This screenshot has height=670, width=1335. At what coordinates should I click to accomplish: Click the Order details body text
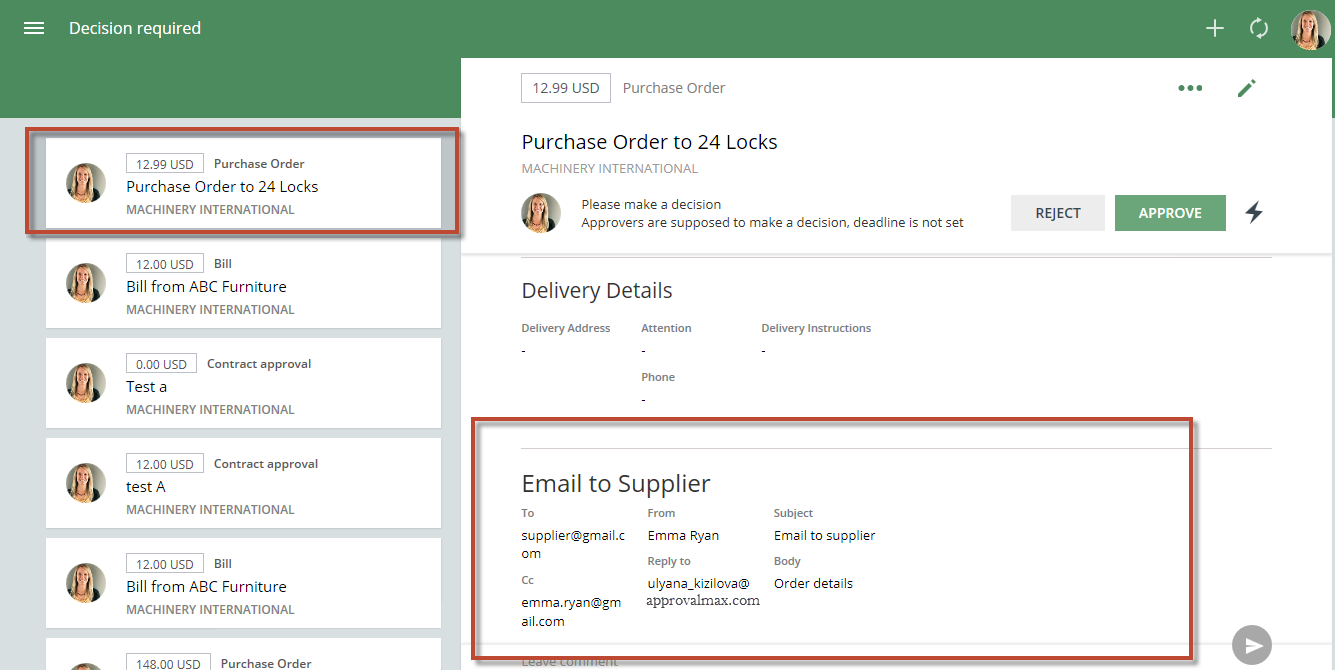click(x=814, y=584)
